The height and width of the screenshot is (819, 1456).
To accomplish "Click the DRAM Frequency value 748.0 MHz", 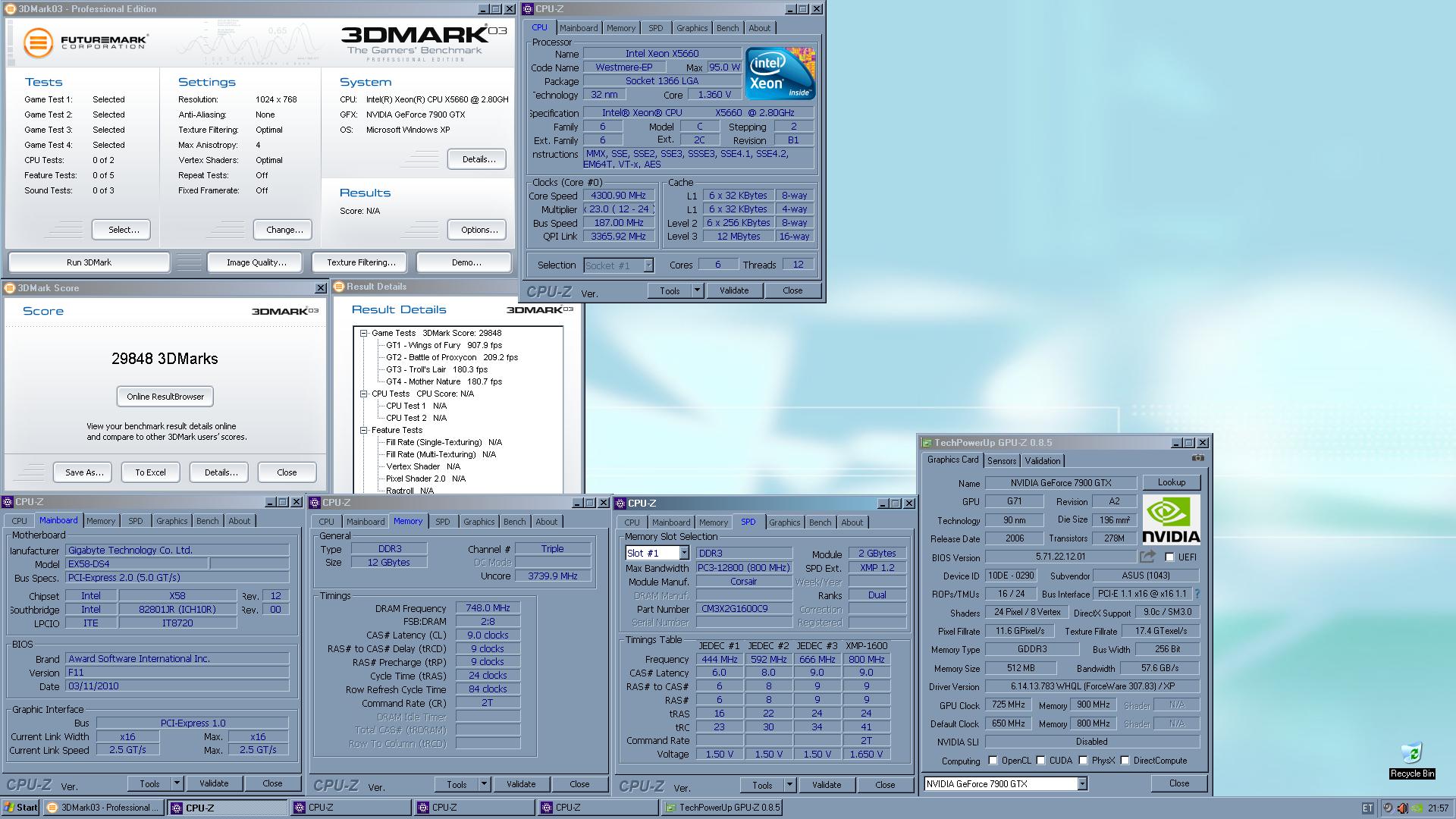I will click(x=488, y=608).
